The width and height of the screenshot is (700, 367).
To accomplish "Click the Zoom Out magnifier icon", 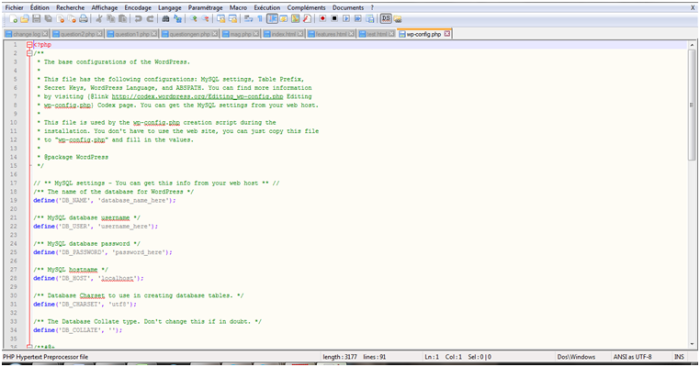I will tap(206, 19).
